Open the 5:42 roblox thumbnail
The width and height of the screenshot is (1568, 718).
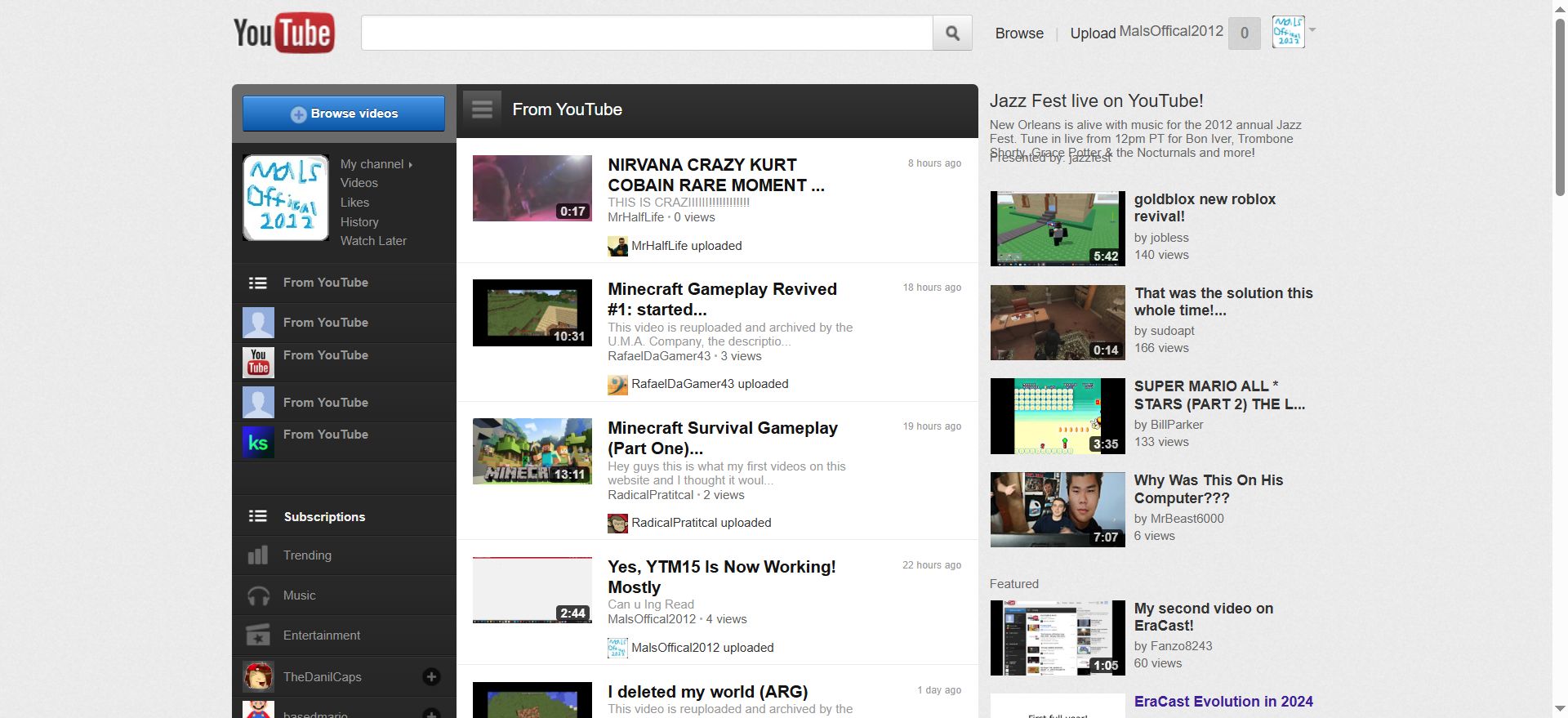coord(1058,229)
